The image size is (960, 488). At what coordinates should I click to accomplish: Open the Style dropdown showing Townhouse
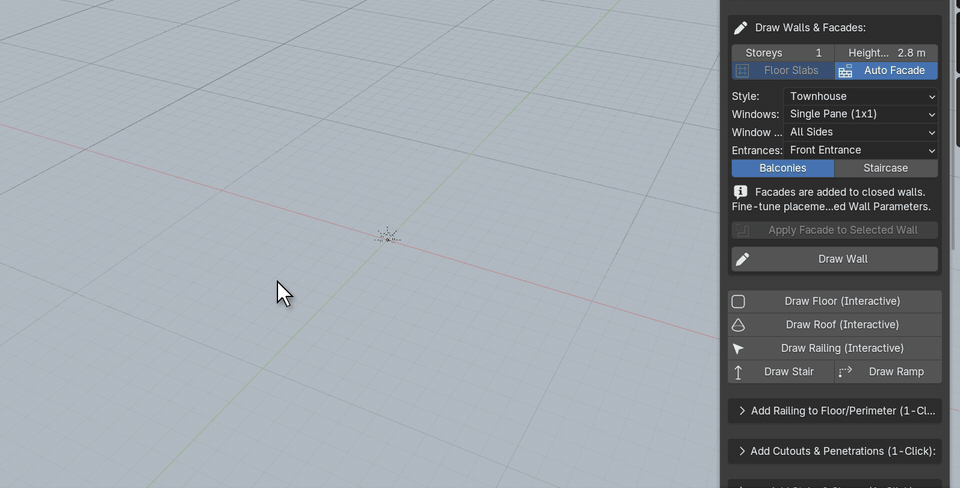(x=861, y=96)
